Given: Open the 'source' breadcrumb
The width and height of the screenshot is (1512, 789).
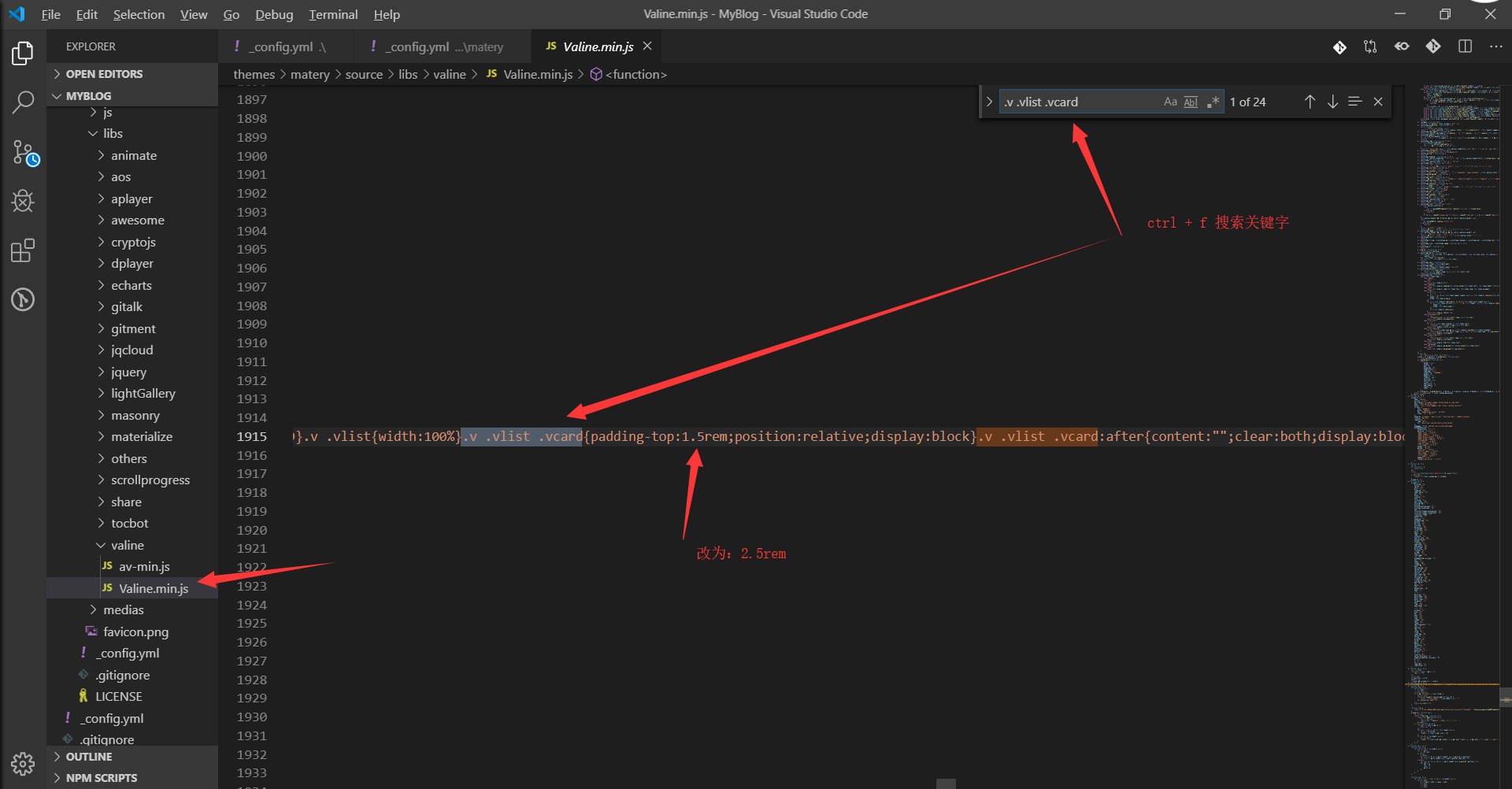Looking at the screenshot, I should [x=364, y=74].
